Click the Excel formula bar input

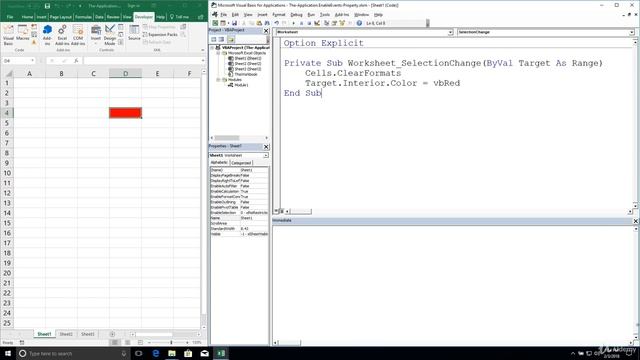142,61
